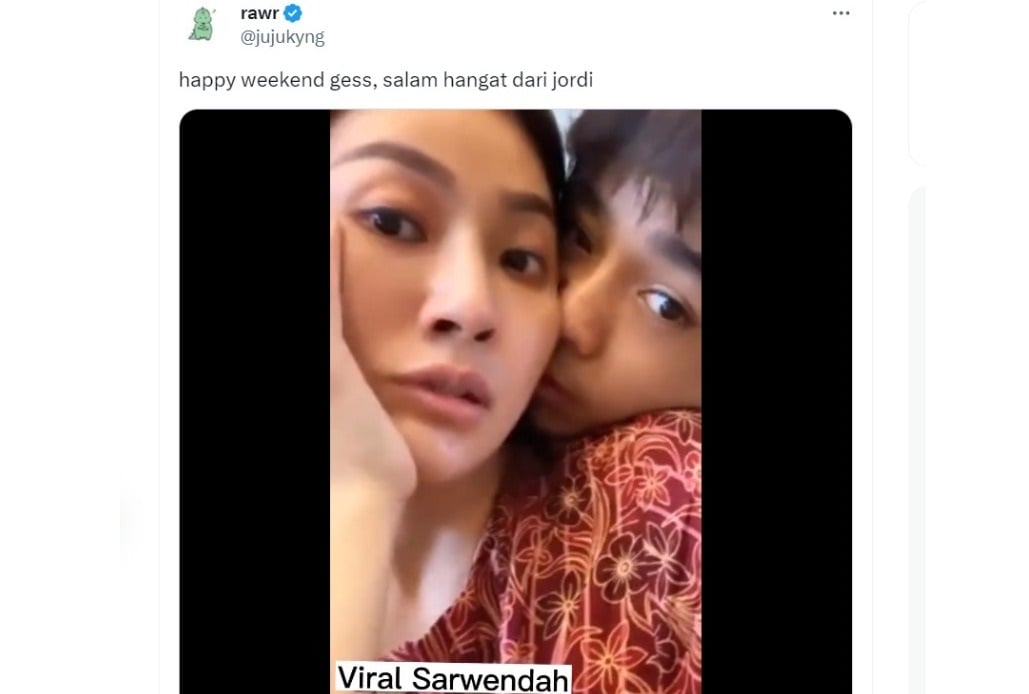
Task: Open the green dinosaur profile avatar
Action: click(x=201, y=24)
